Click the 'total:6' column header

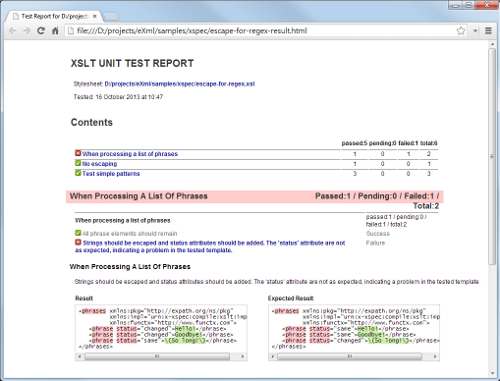point(429,143)
